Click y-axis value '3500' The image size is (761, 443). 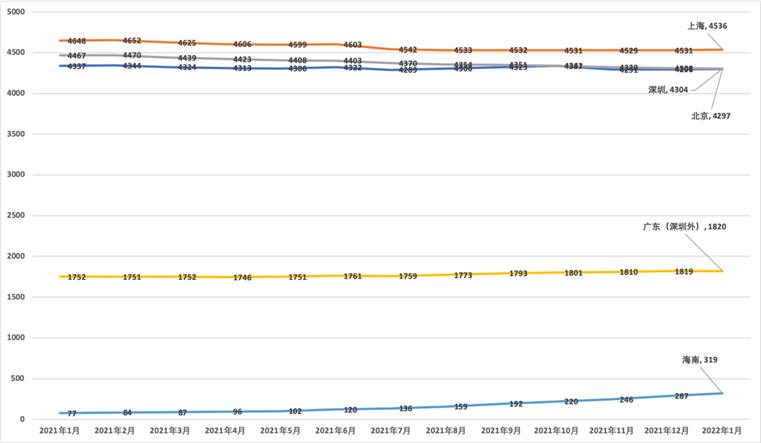(x=16, y=134)
